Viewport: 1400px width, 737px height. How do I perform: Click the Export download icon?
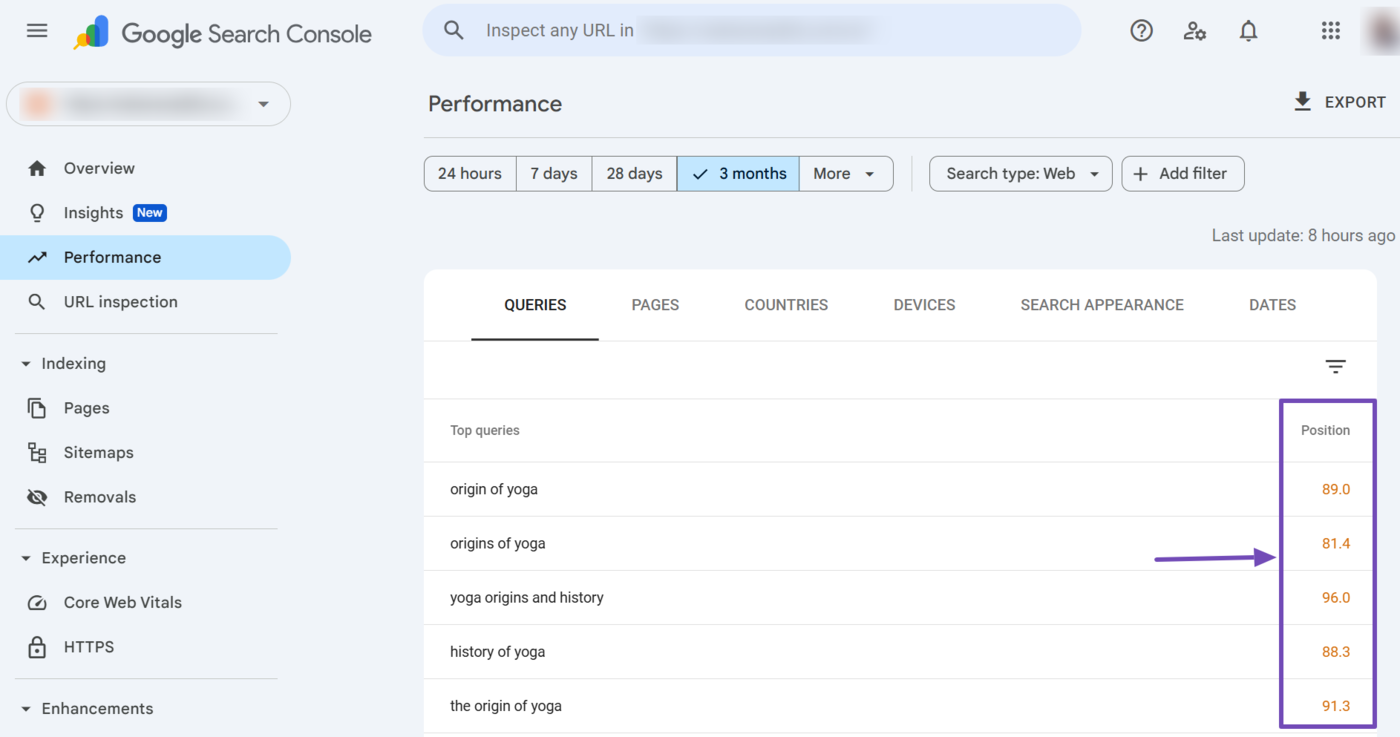[1302, 102]
